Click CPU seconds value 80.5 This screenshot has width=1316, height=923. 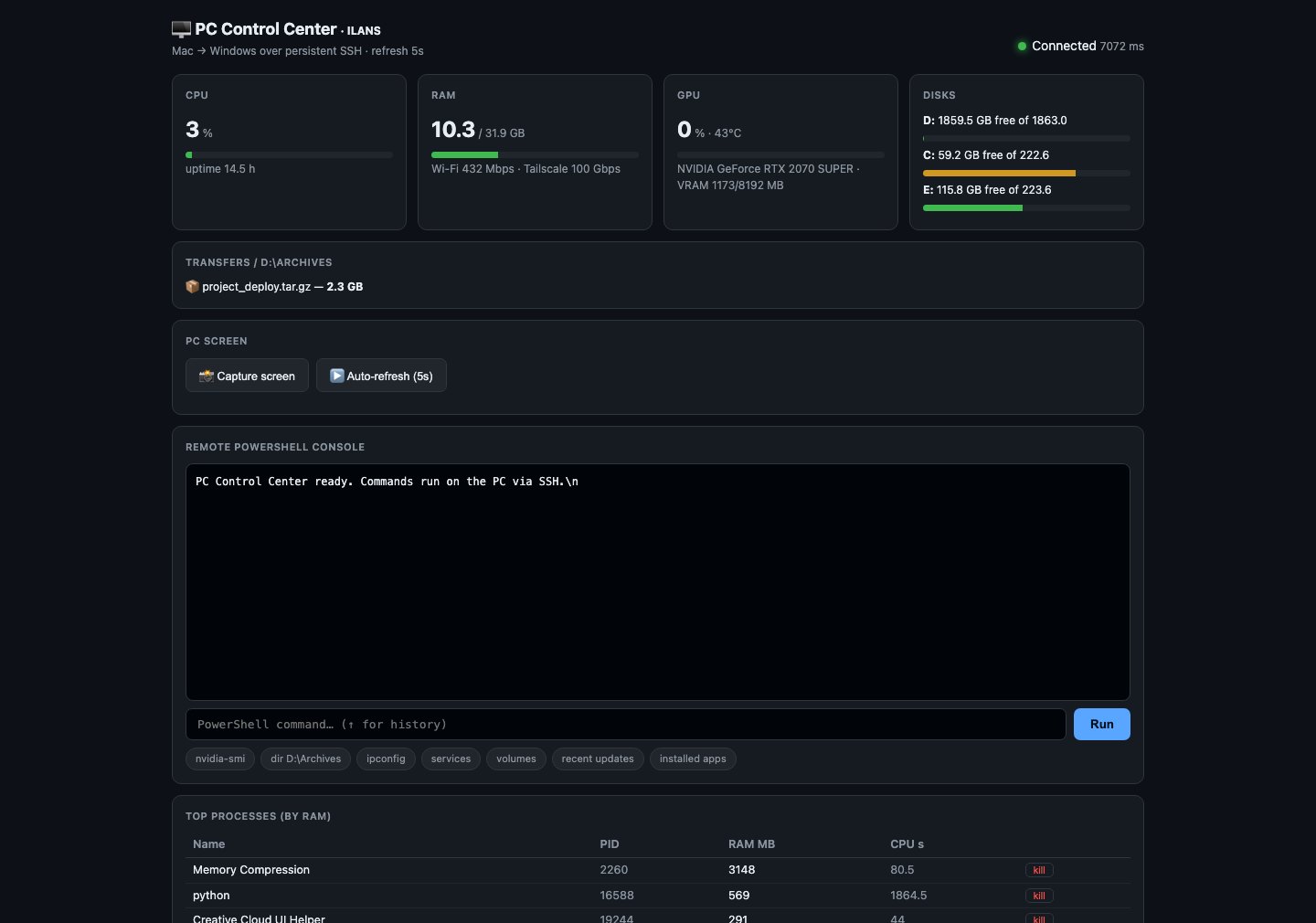click(x=902, y=870)
